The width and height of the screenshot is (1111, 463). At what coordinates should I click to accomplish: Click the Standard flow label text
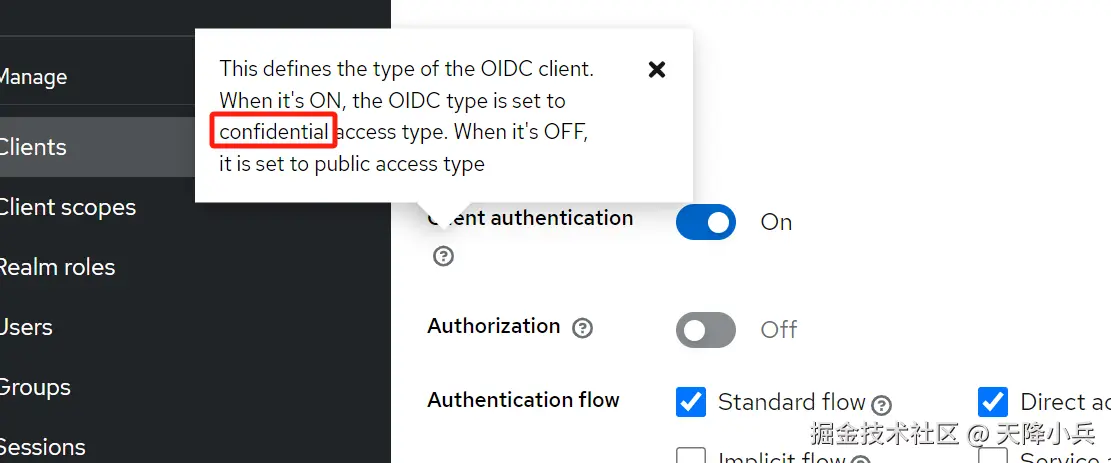[x=791, y=402]
